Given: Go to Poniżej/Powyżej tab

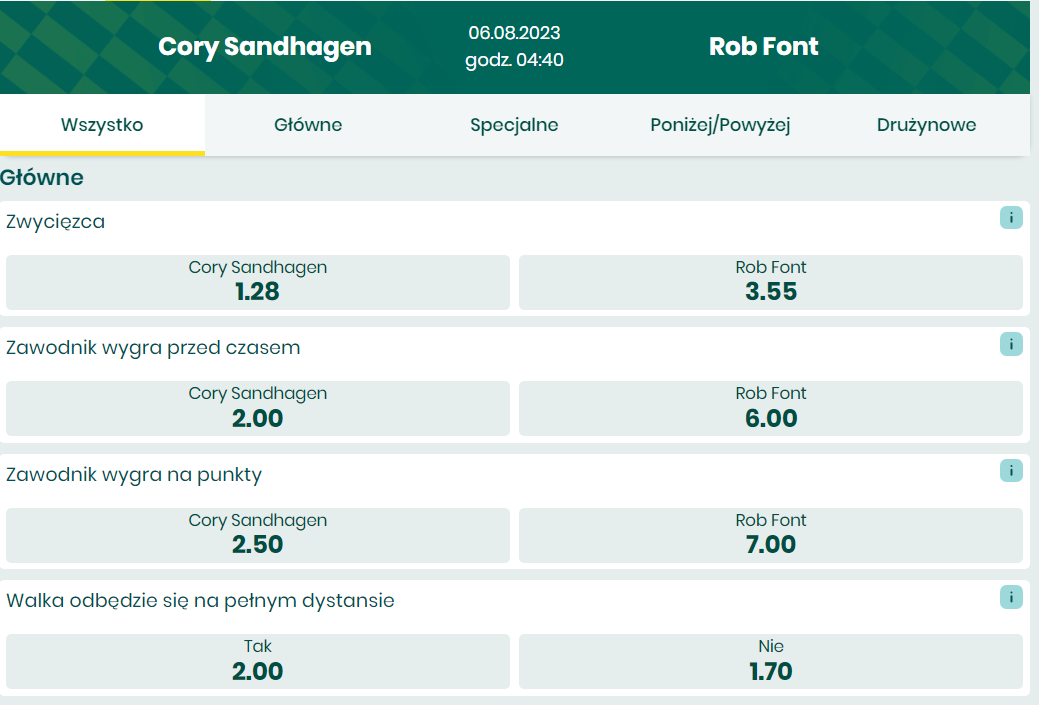Looking at the screenshot, I should [720, 125].
